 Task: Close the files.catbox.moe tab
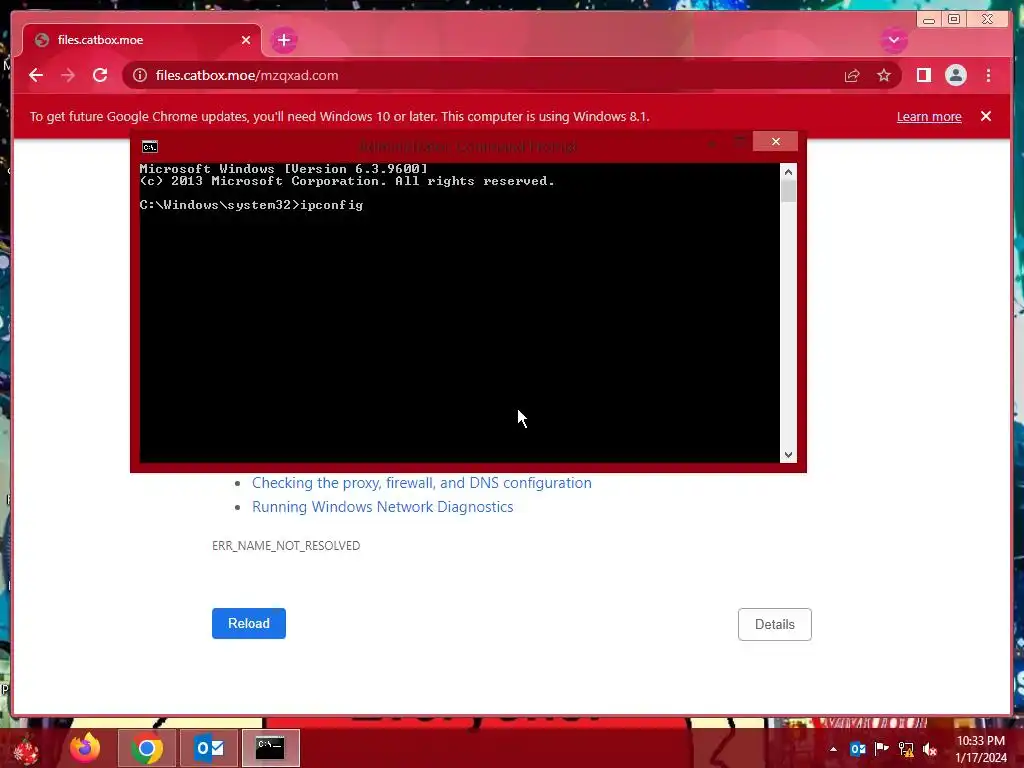click(246, 40)
